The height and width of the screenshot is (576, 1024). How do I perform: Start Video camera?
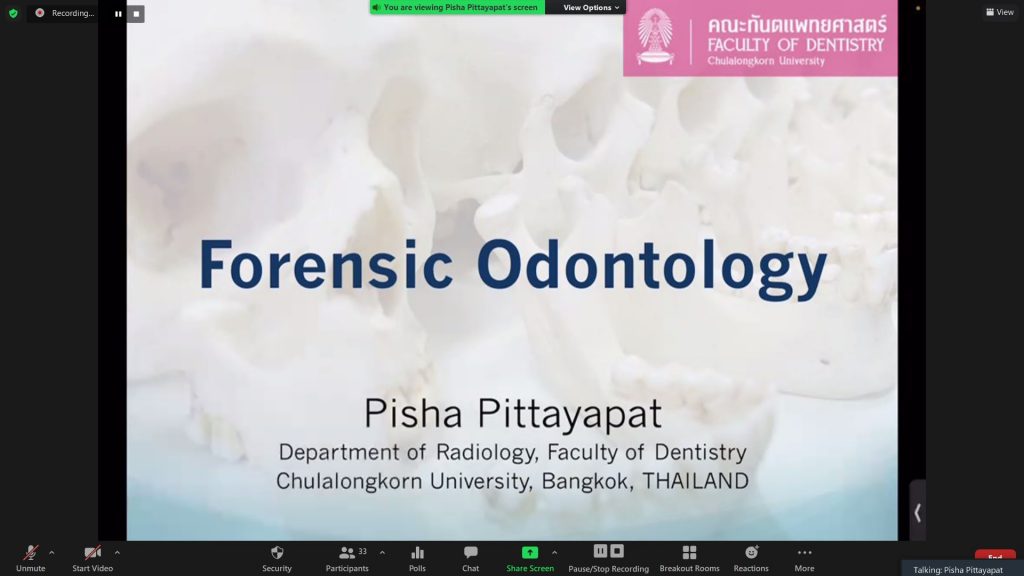92,558
